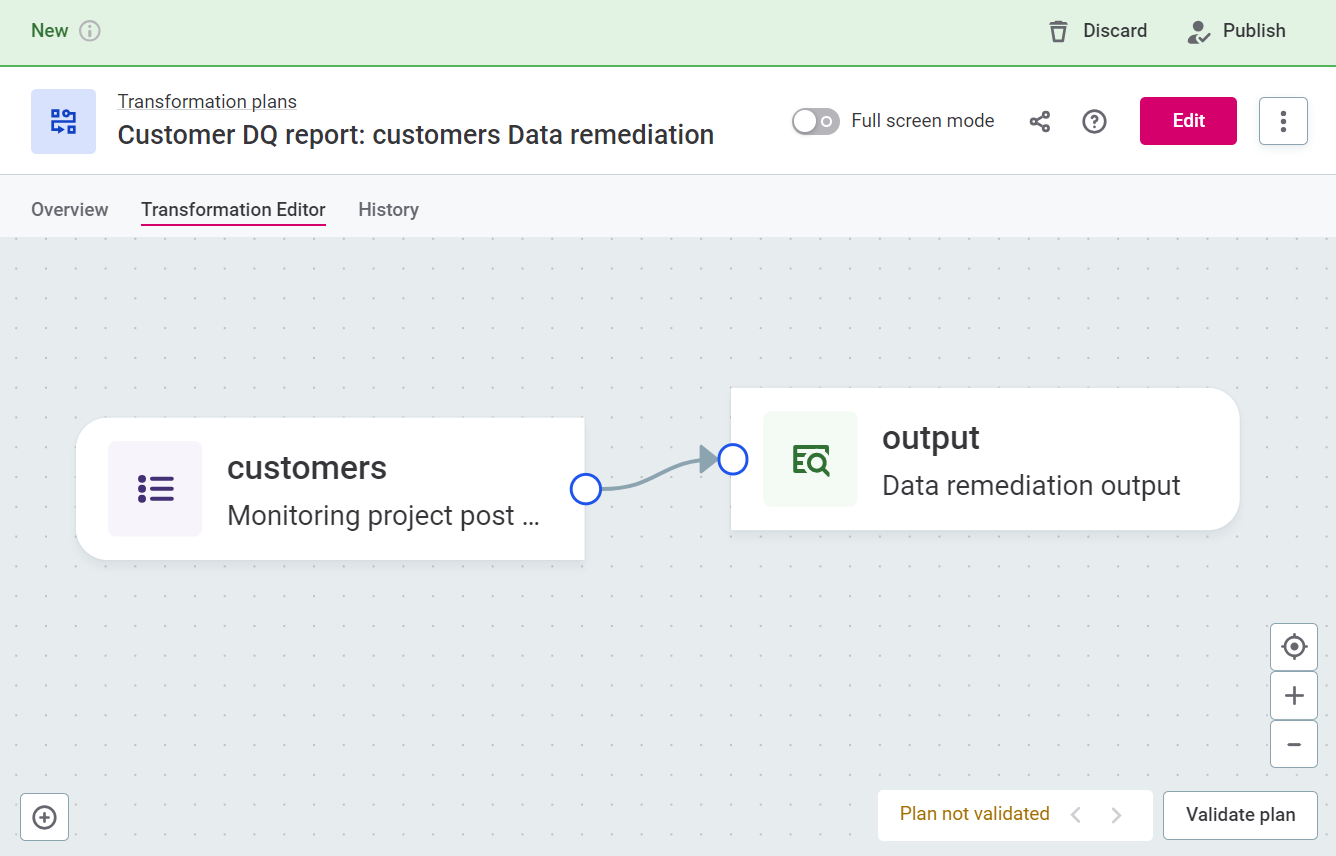Click the Publish button

point(1236,31)
